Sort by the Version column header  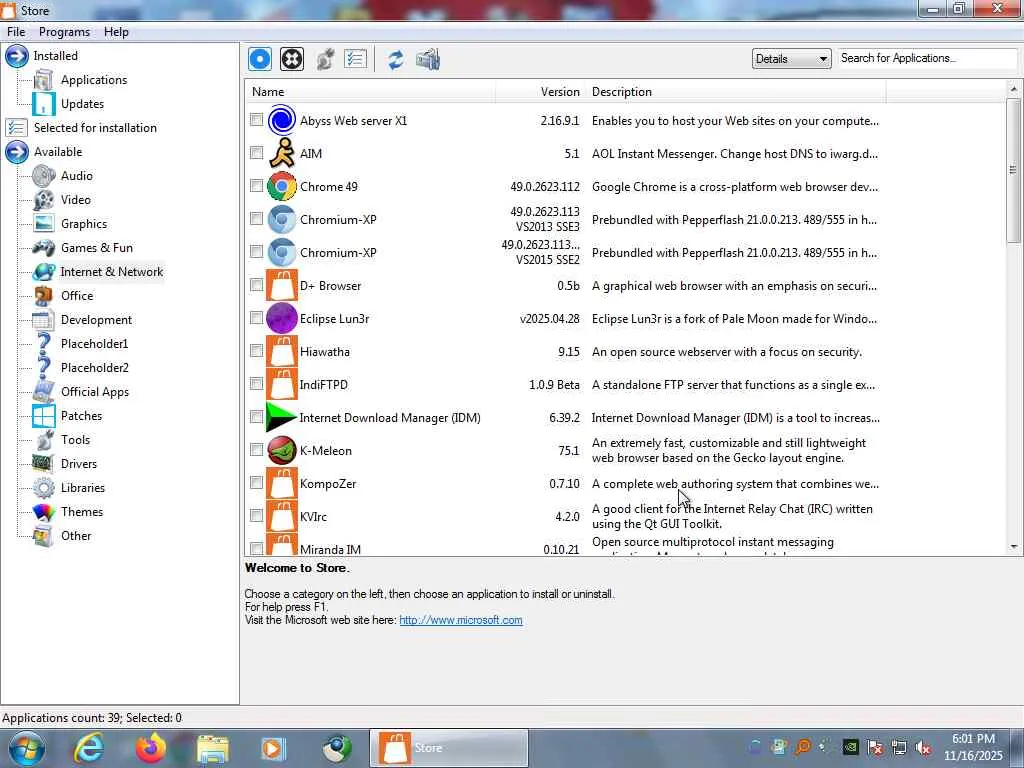click(541, 92)
